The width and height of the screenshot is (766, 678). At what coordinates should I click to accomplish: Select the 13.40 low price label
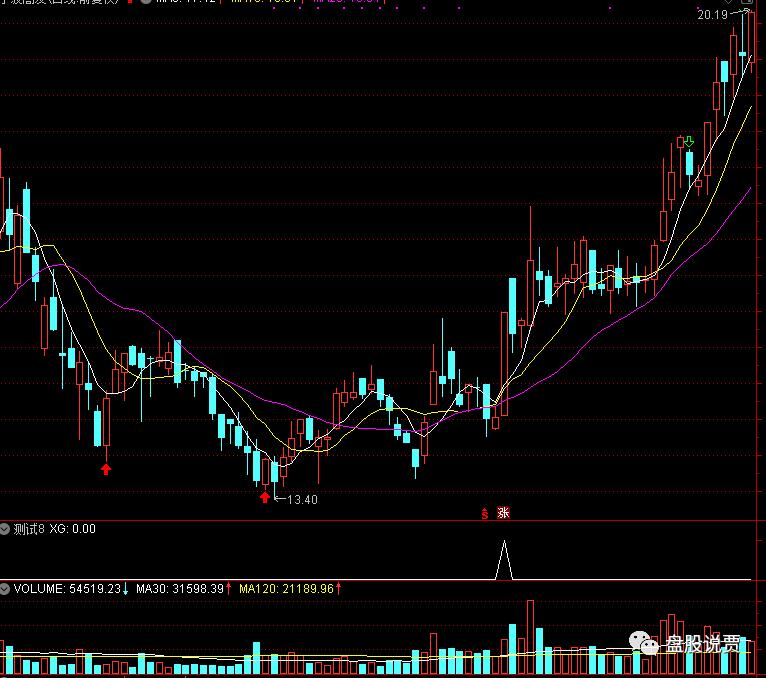point(302,500)
